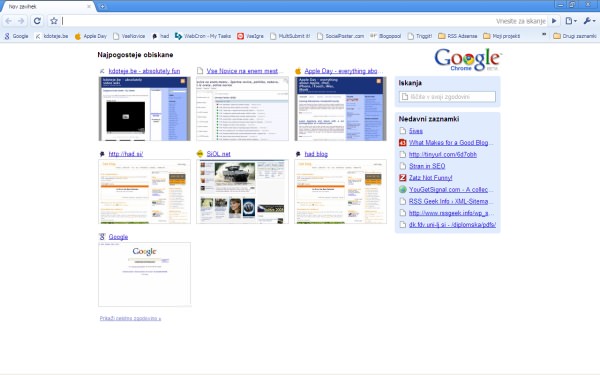
Task: Expand hidden bookmarks overflow chevron
Action: pos(544,35)
